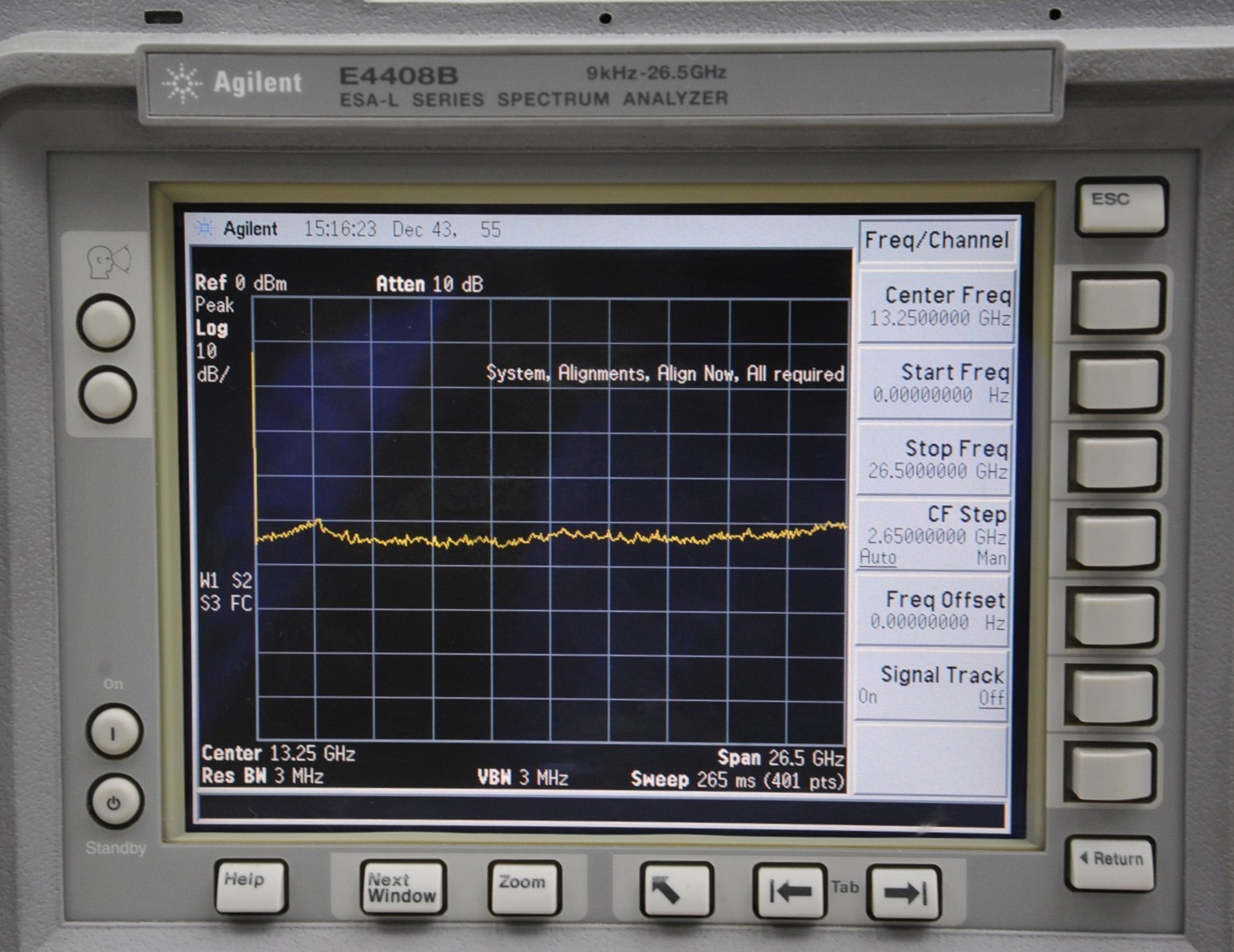Click the Agilent starburst logo on the nameplate
The height and width of the screenshot is (952, 1234).
(182, 83)
